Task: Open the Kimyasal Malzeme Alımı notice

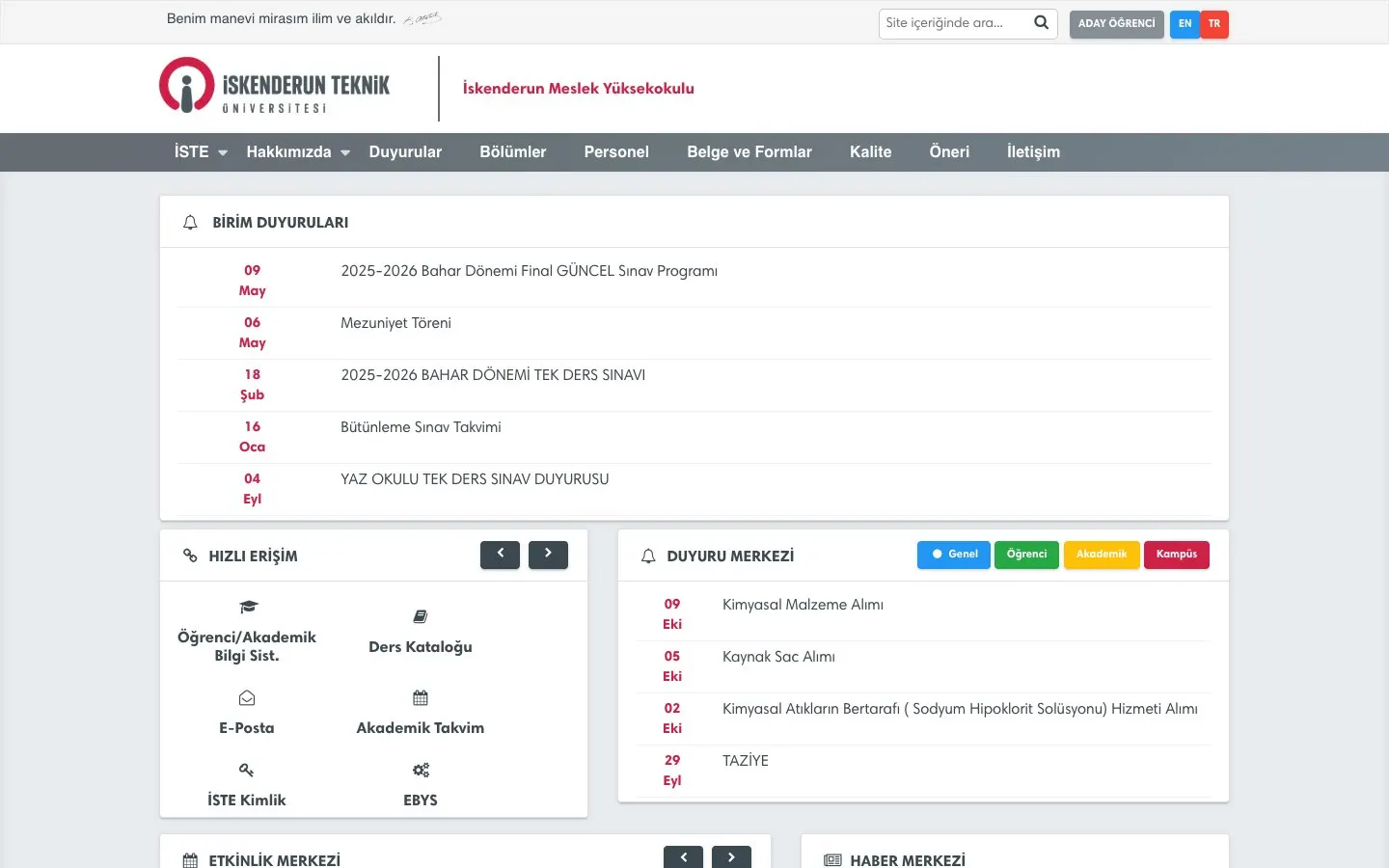Action: tap(803, 605)
